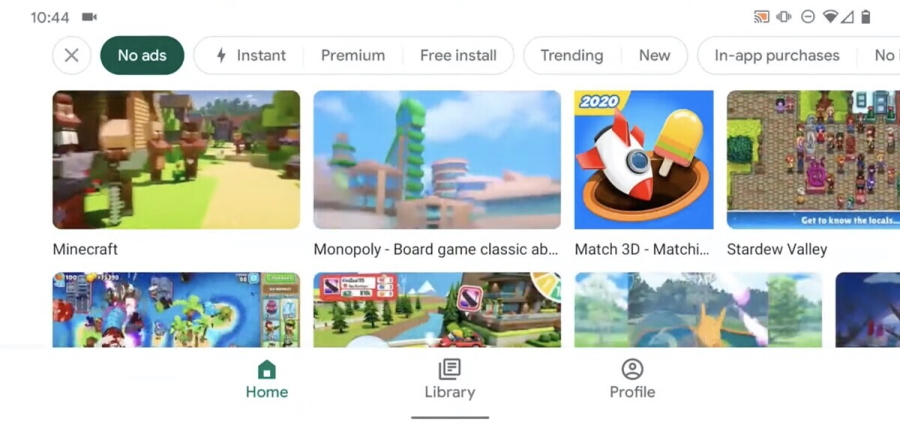Enable the Premium filter chip
Image resolution: width=900 pixels, height=425 pixels.
353,56
